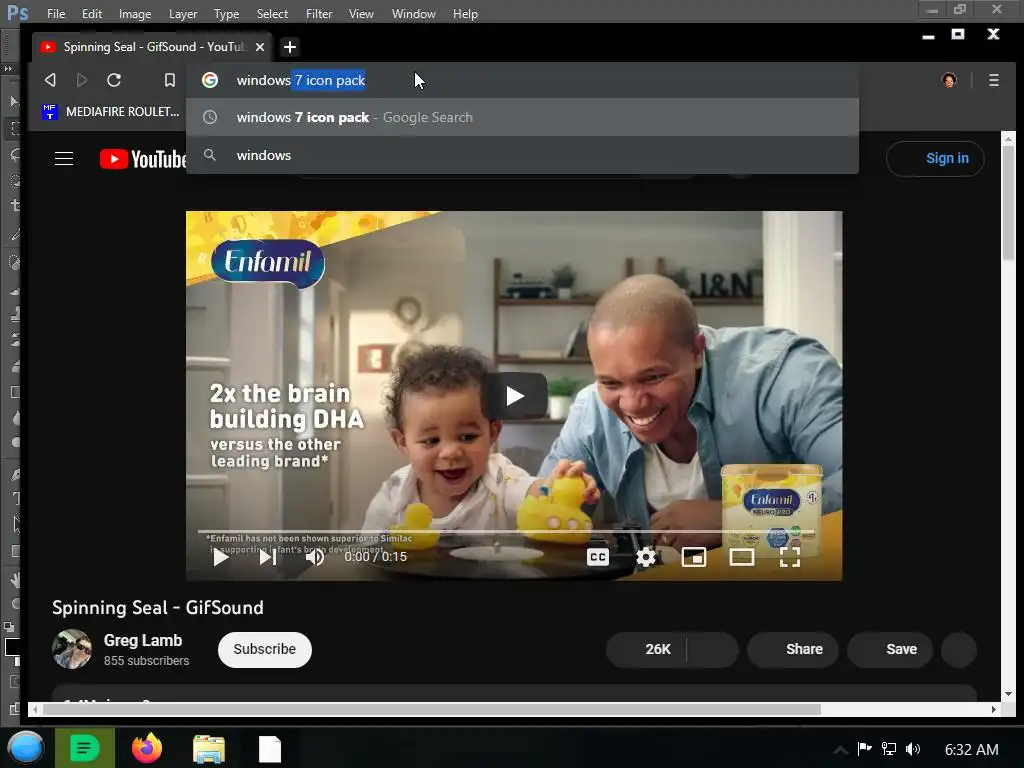Select the Rectangular Marquee tool in Photoshop
This screenshot has height=768, width=1024.
pos(14,129)
